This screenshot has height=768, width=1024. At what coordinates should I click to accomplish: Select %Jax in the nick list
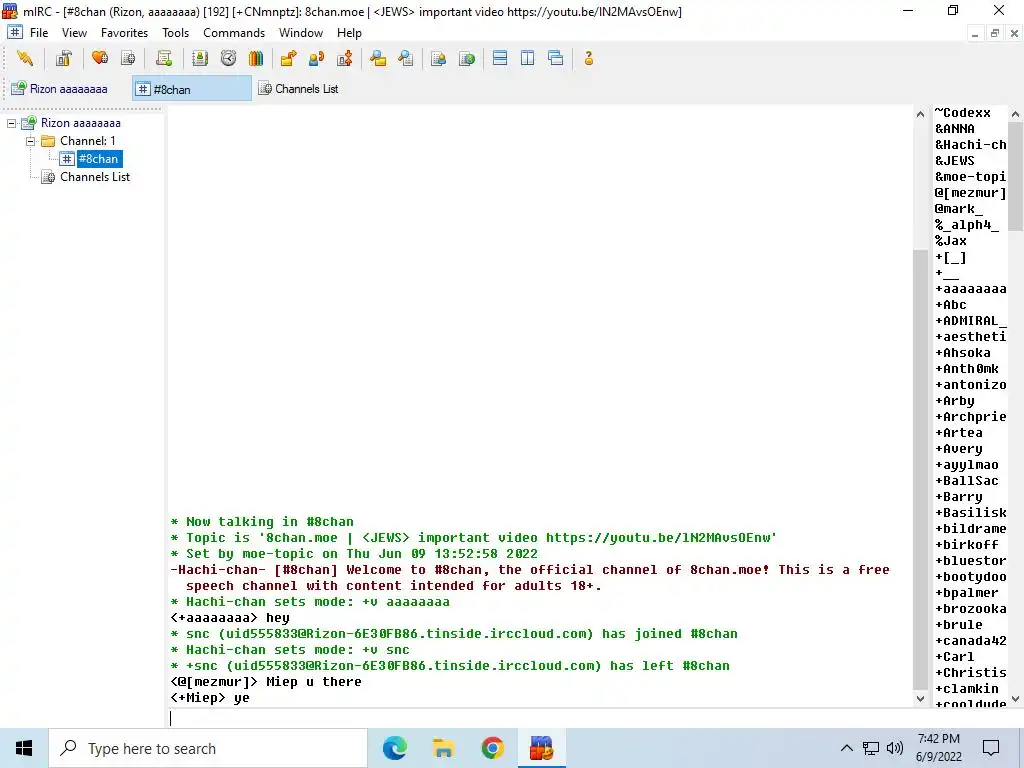click(x=951, y=241)
